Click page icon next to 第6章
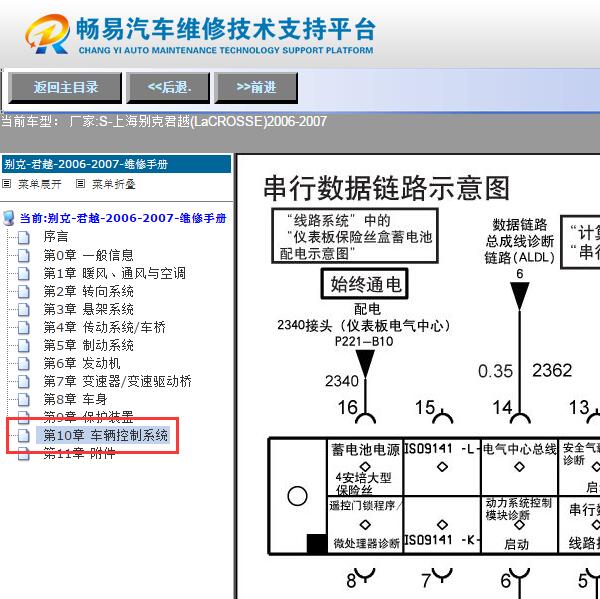600x599 pixels. pyautogui.click(x=24, y=364)
